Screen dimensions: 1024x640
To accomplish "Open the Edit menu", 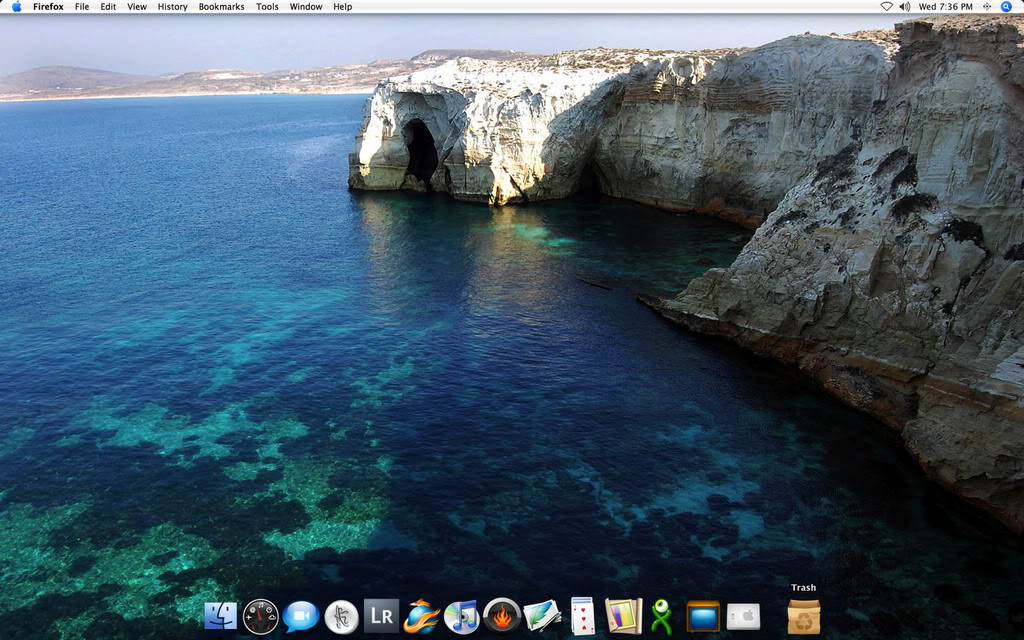I will pos(108,7).
